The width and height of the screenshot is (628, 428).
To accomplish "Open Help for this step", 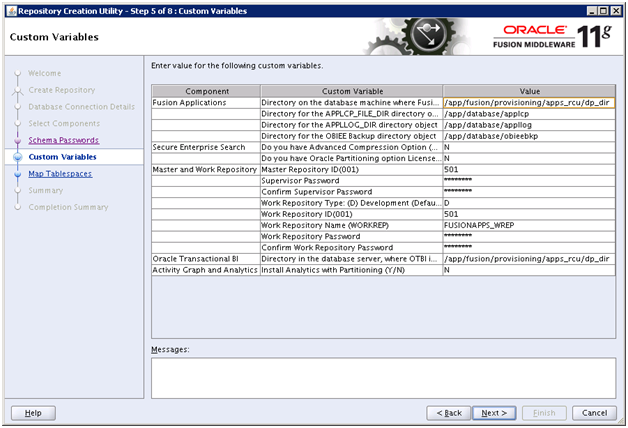I will pos(33,413).
